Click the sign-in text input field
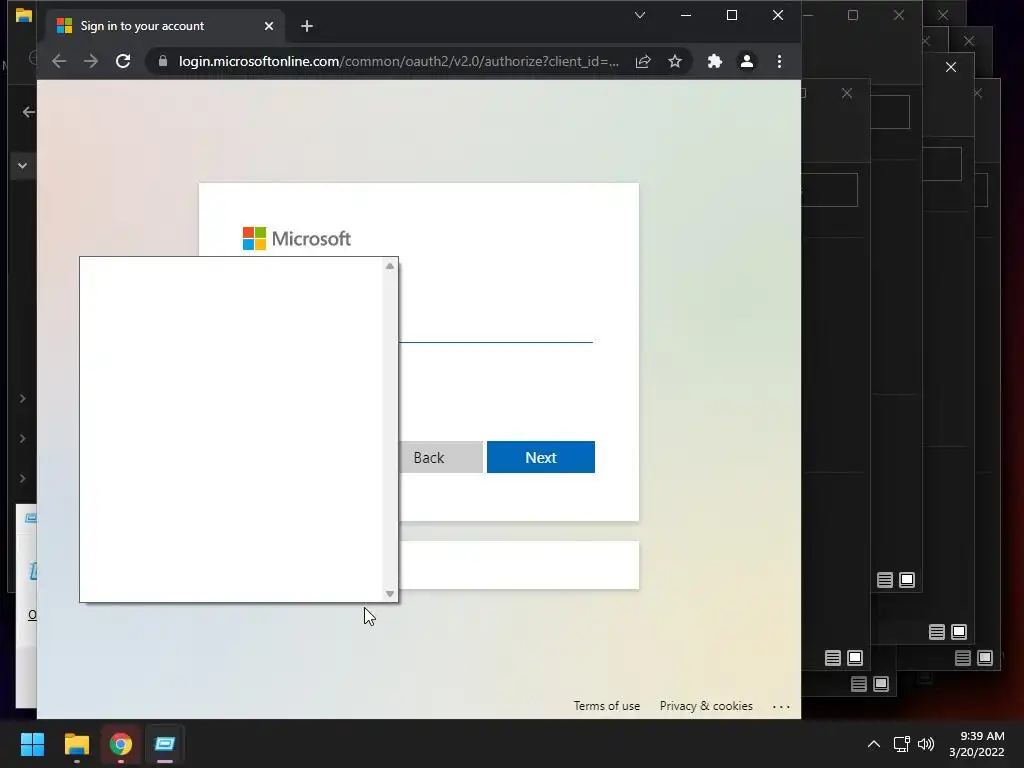This screenshot has height=768, width=1024. click(x=496, y=330)
